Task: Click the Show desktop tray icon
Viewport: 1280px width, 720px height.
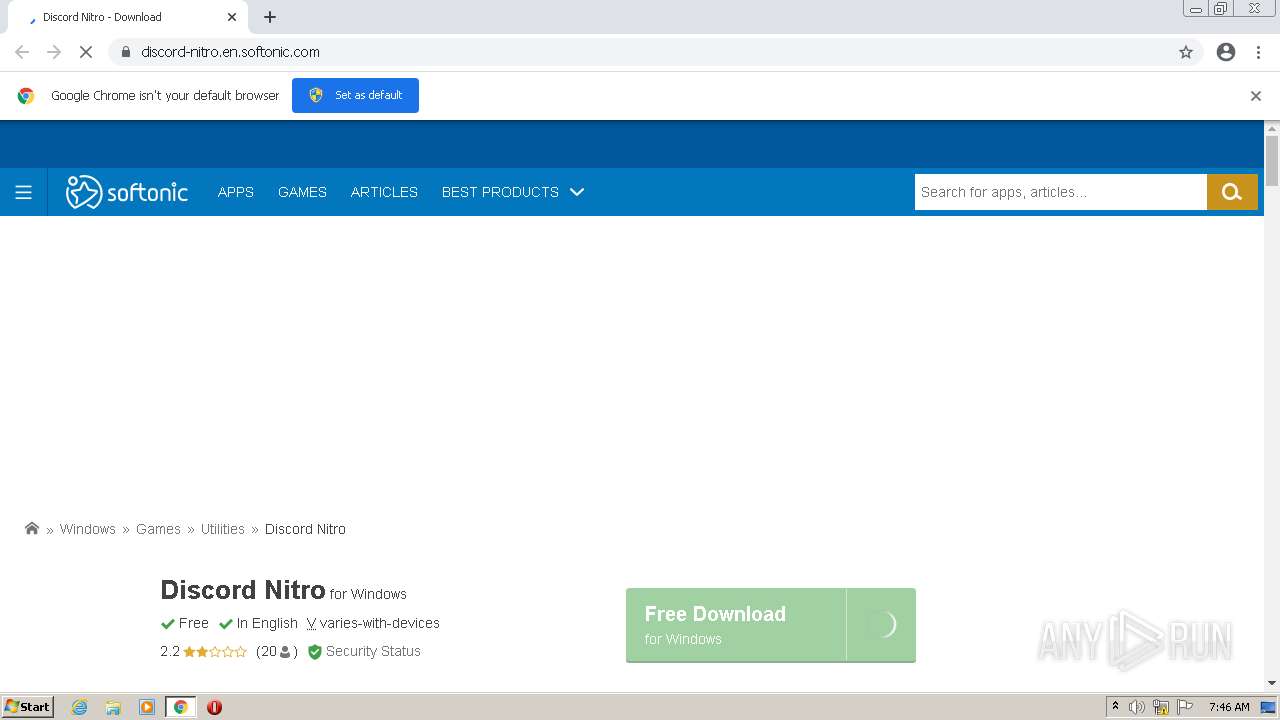Action: coord(1268,707)
